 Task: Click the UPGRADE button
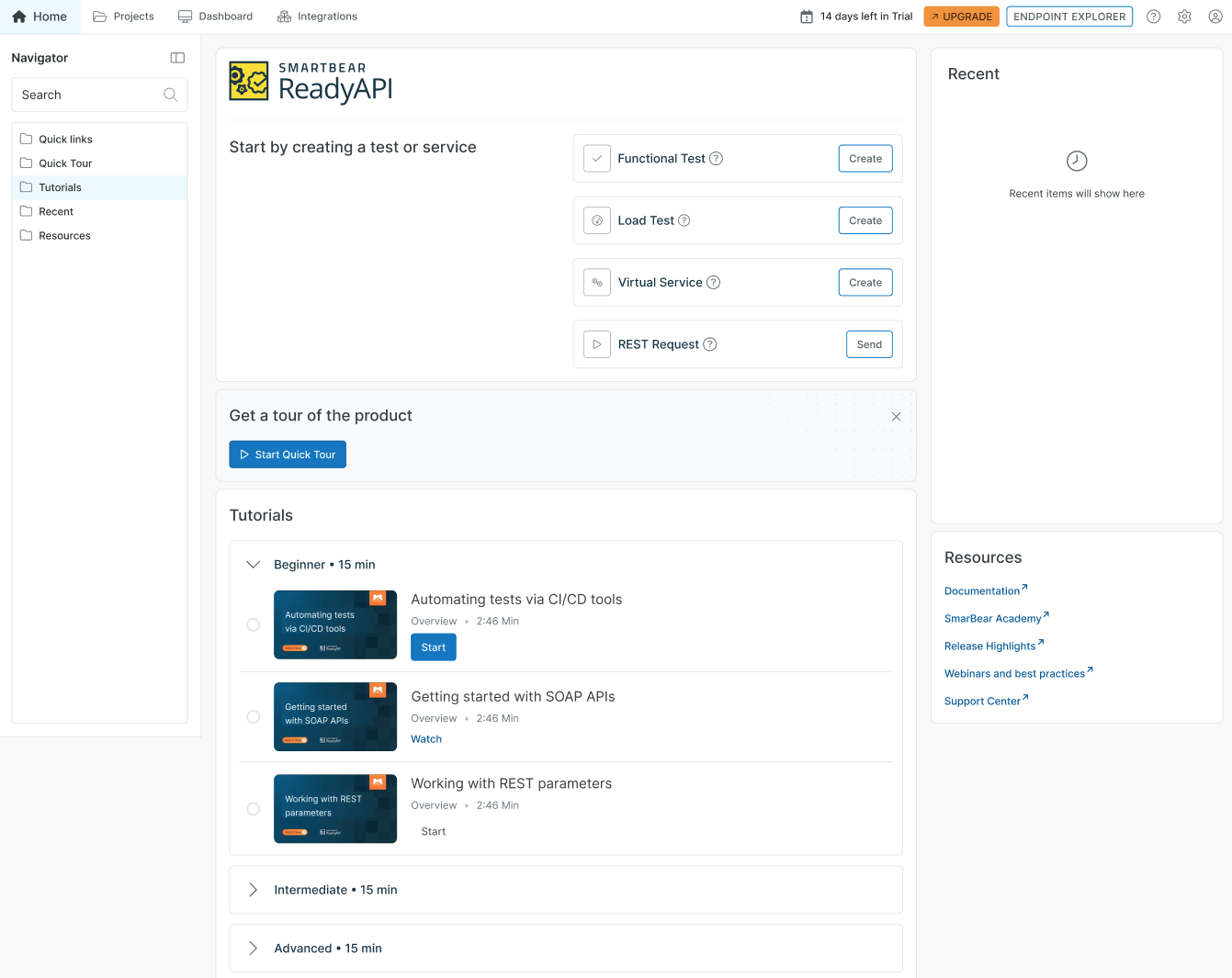click(961, 16)
